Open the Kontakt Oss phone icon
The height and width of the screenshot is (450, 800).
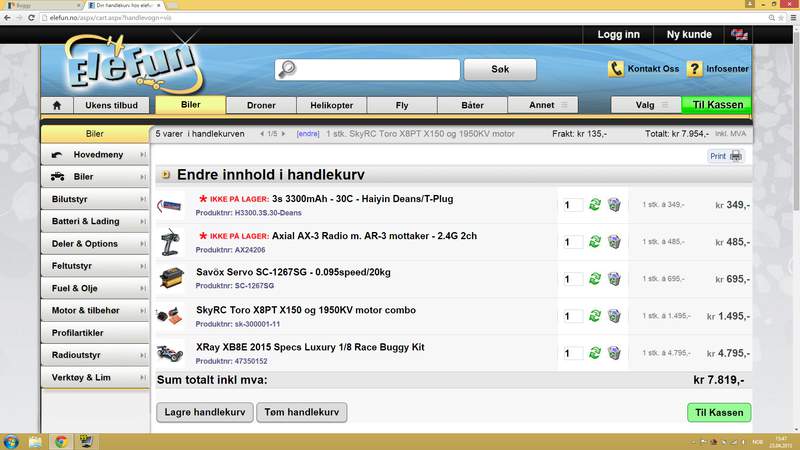pyautogui.click(x=617, y=69)
